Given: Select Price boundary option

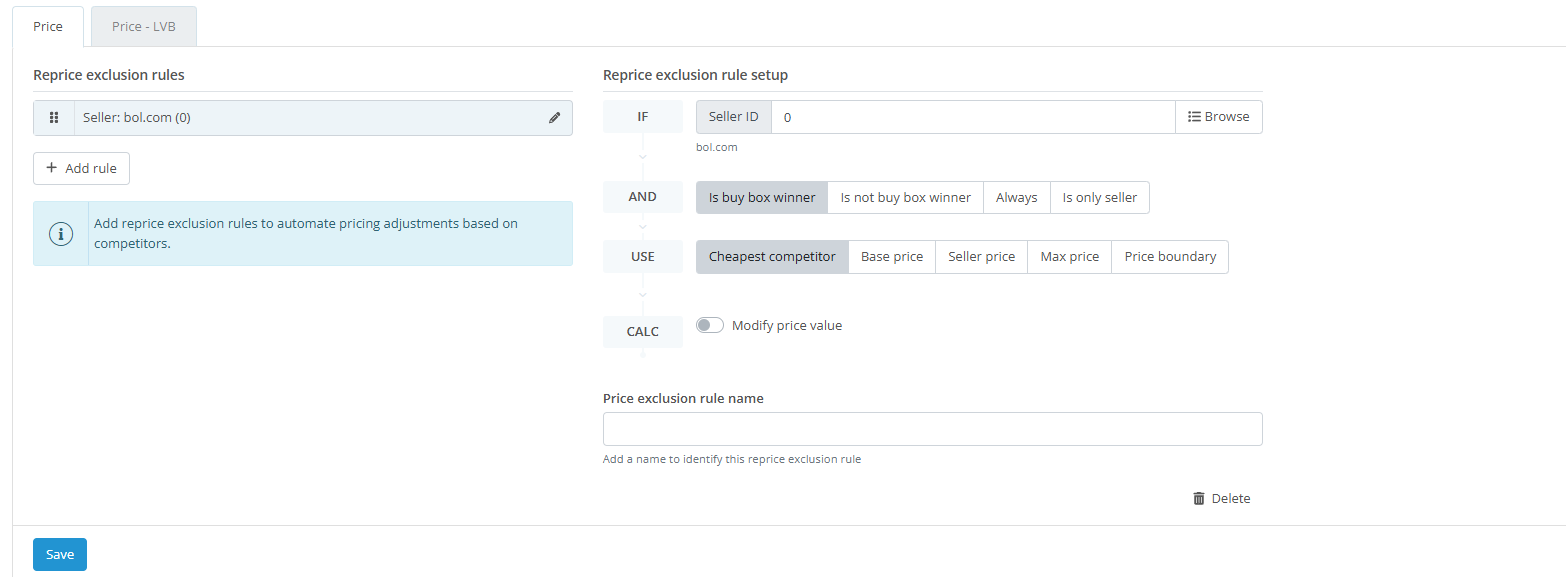Looking at the screenshot, I should (1170, 257).
